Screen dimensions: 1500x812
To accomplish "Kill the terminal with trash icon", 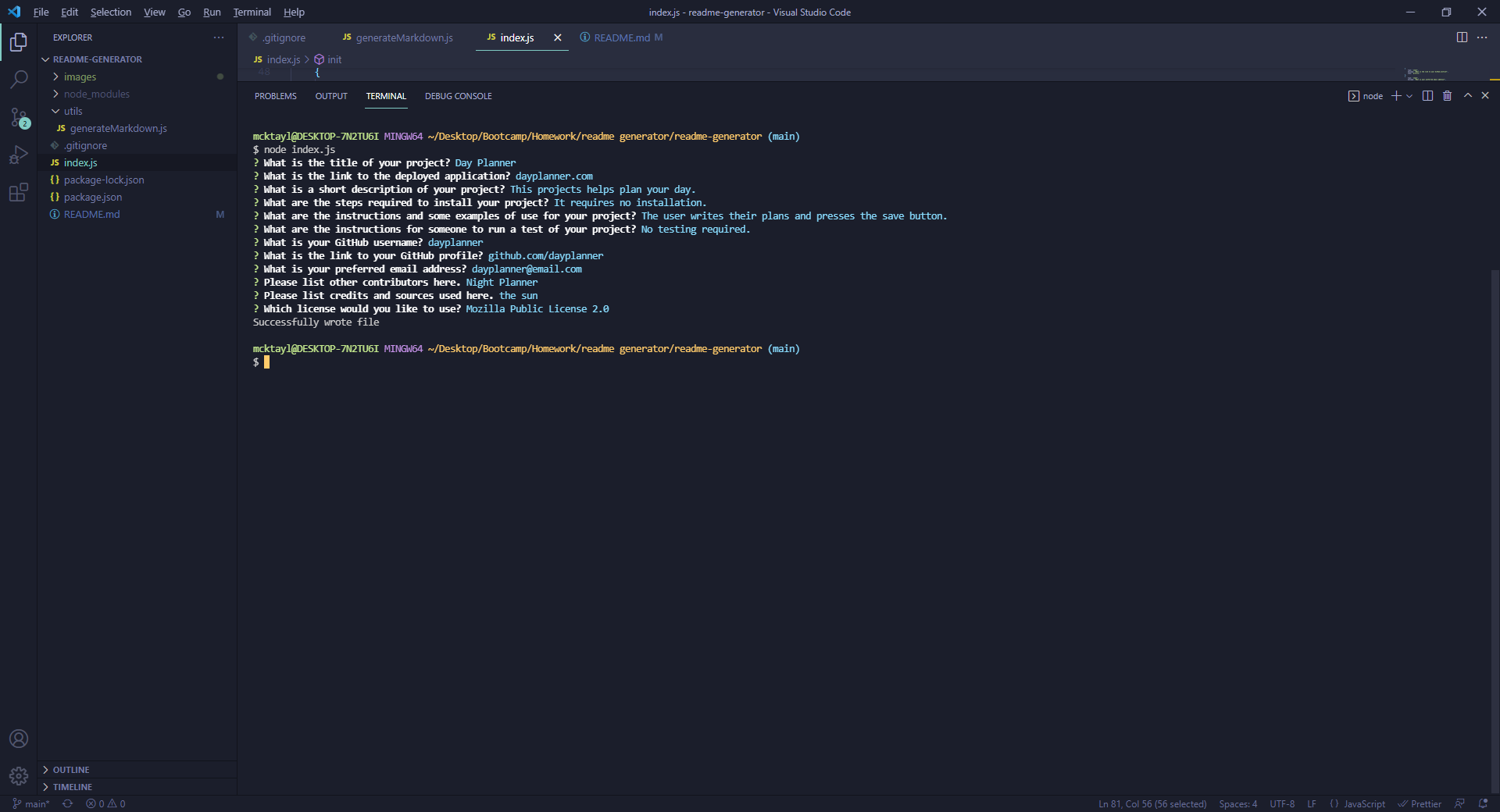I will click(x=1447, y=95).
